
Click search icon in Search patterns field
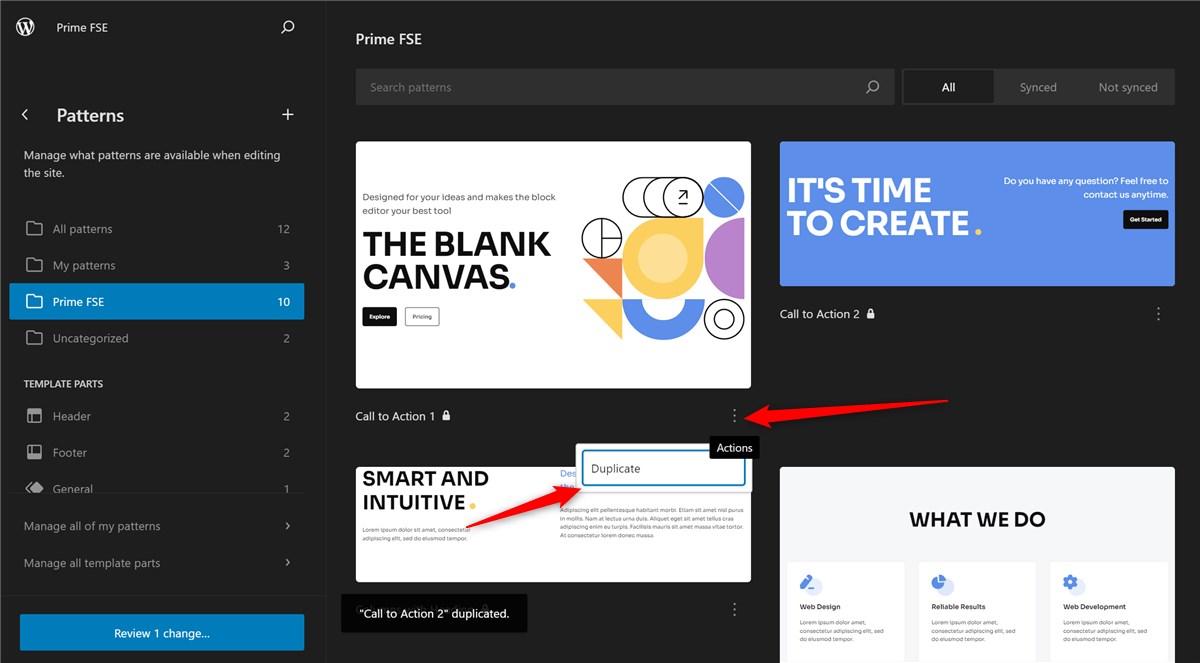pos(872,87)
